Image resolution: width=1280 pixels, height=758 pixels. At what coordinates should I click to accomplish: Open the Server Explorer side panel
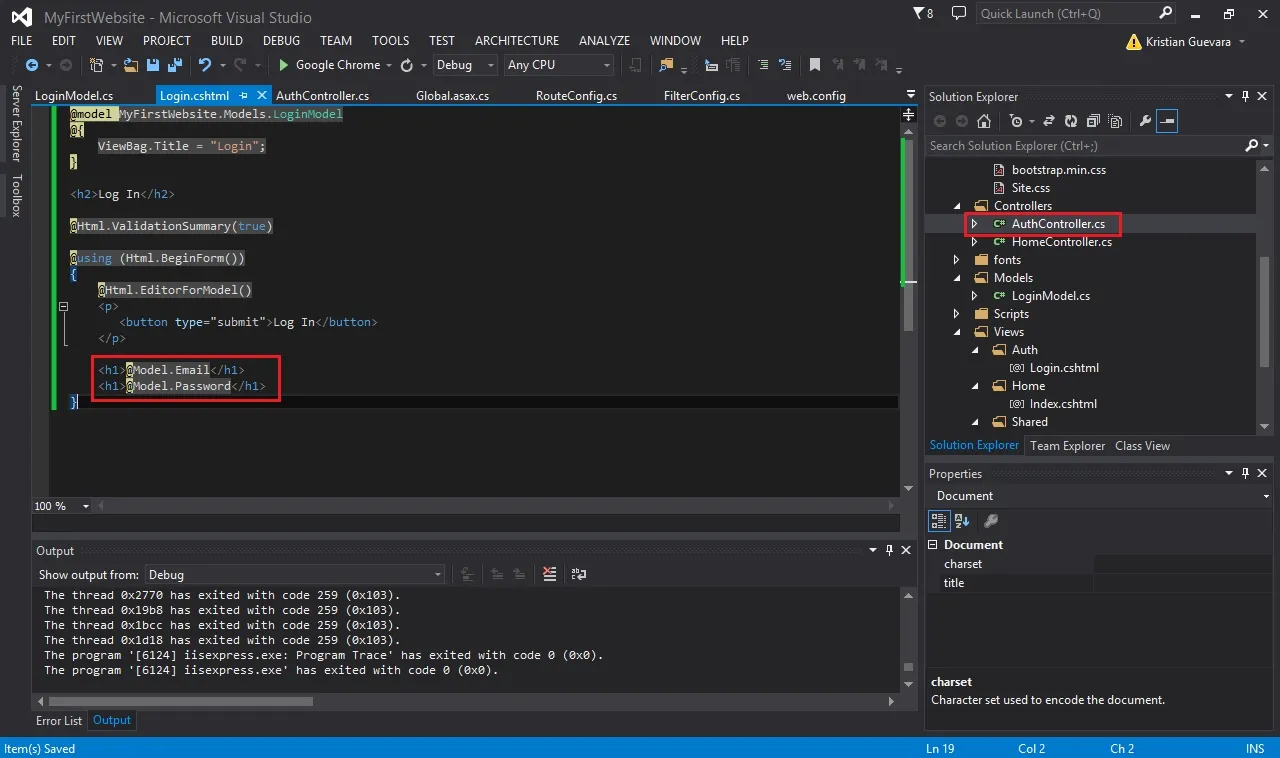click(16, 123)
